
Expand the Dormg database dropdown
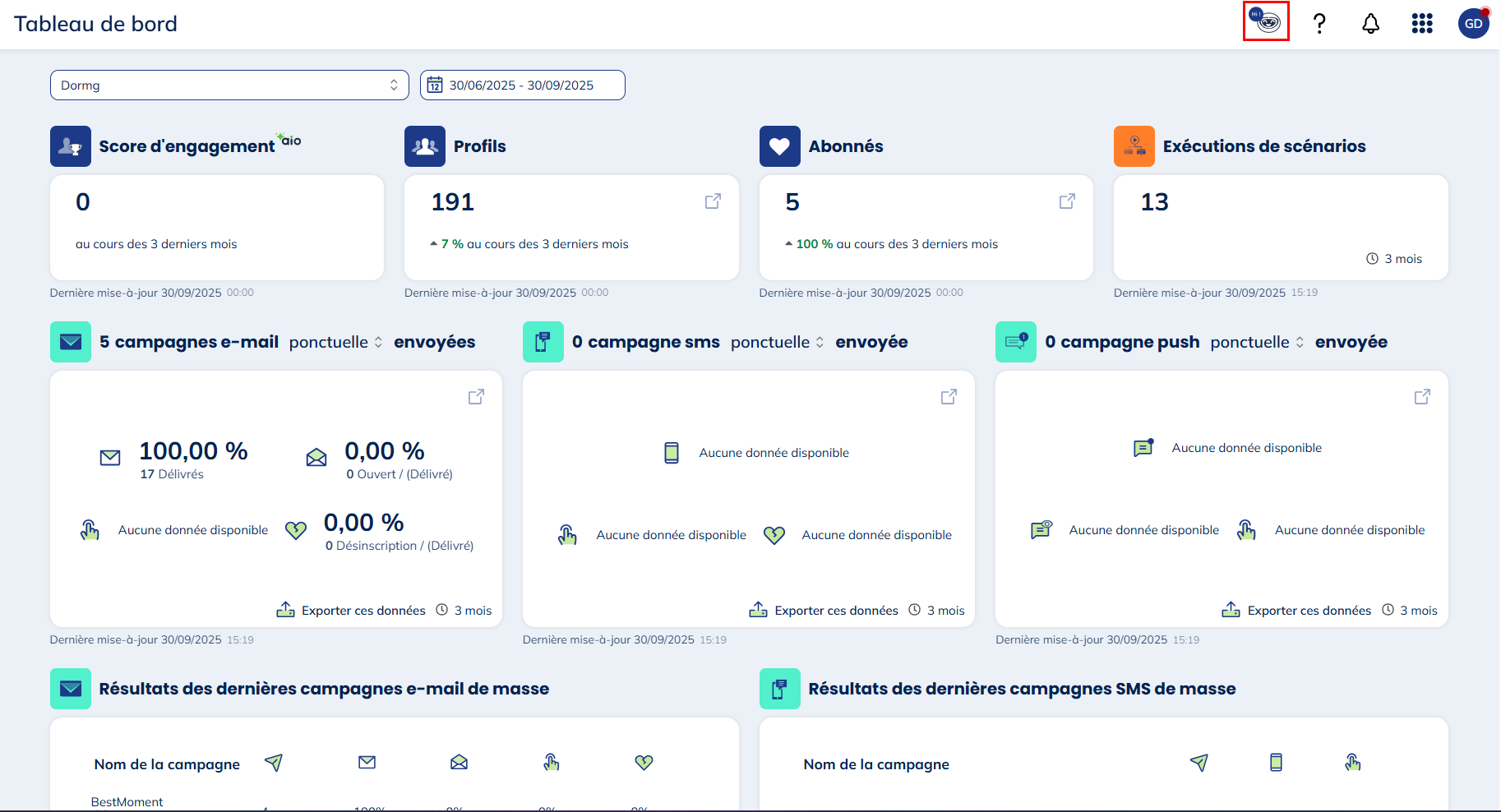pos(229,85)
